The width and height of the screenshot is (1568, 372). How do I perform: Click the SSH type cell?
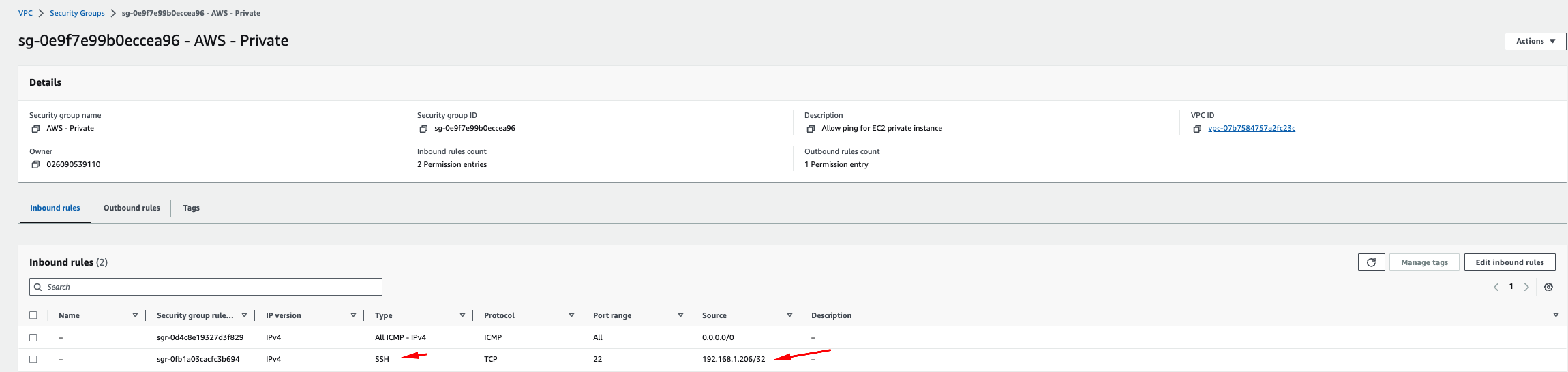point(382,359)
